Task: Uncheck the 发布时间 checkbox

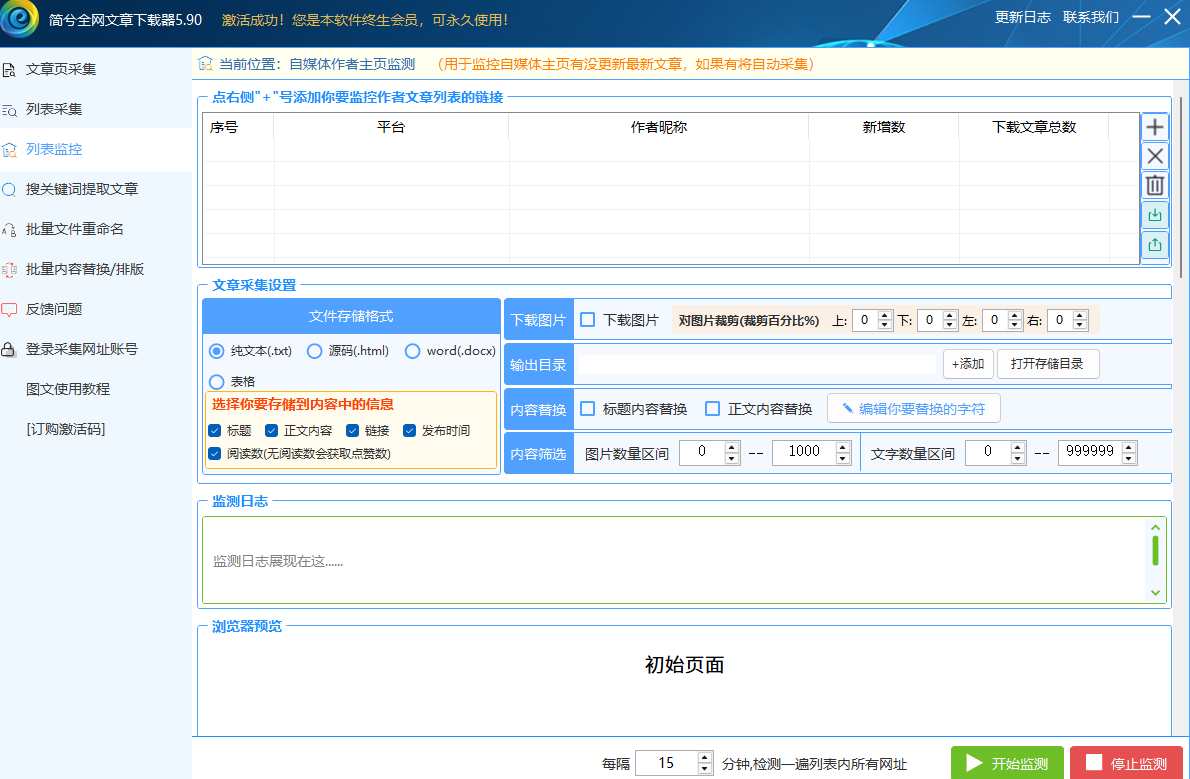Action: pyautogui.click(x=410, y=431)
